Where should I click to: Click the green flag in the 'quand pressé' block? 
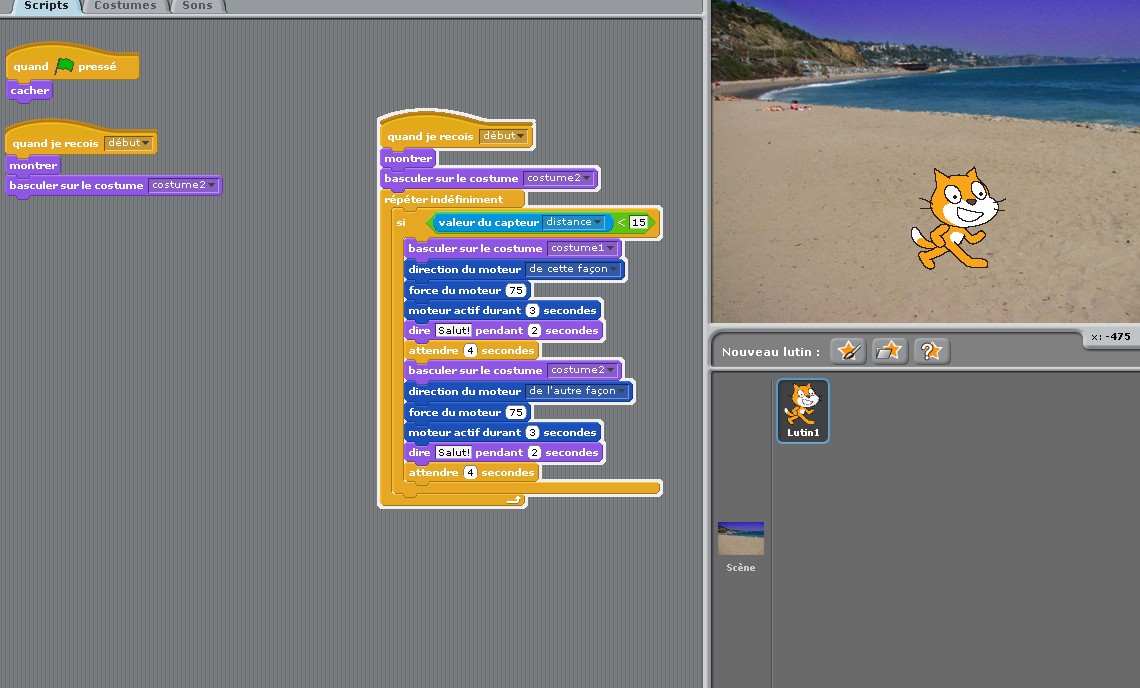(x=64, y=66)
